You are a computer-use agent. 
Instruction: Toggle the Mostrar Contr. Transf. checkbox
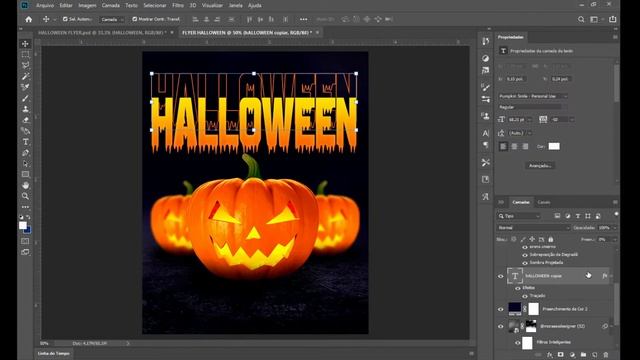(135, 19)
